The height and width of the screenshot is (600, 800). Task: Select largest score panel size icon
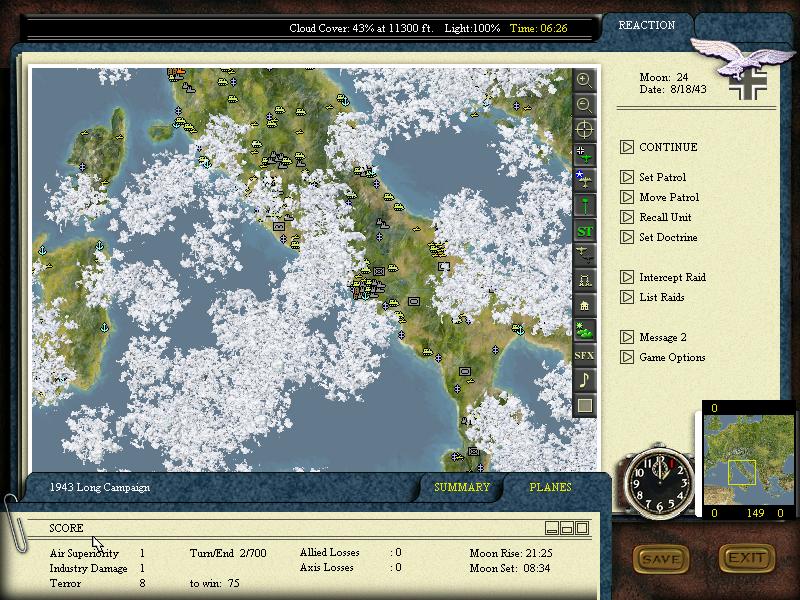coord(582,528)
